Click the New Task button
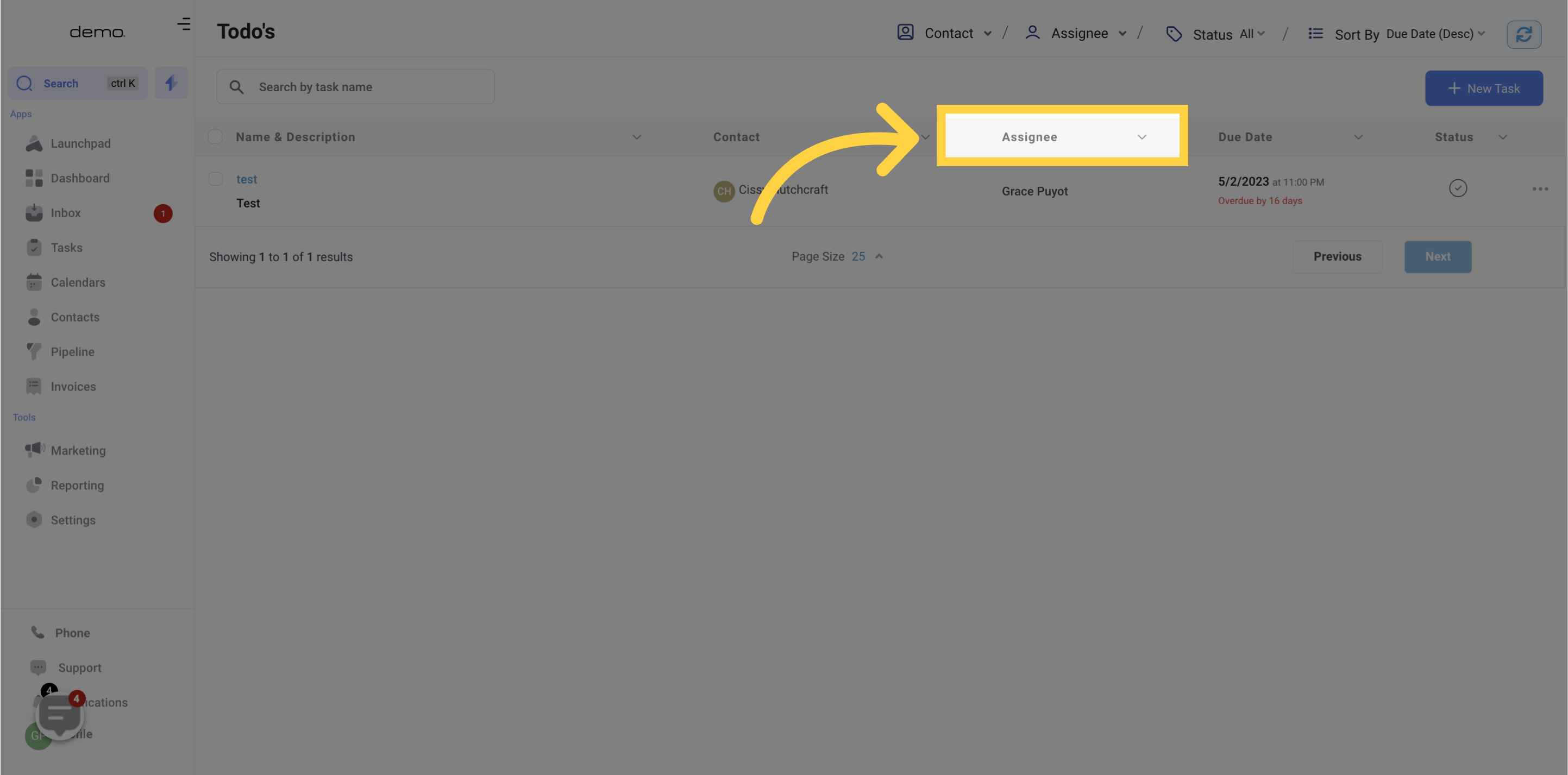The width and height of the screenshot is (1568, 775). click(1484, 87)
